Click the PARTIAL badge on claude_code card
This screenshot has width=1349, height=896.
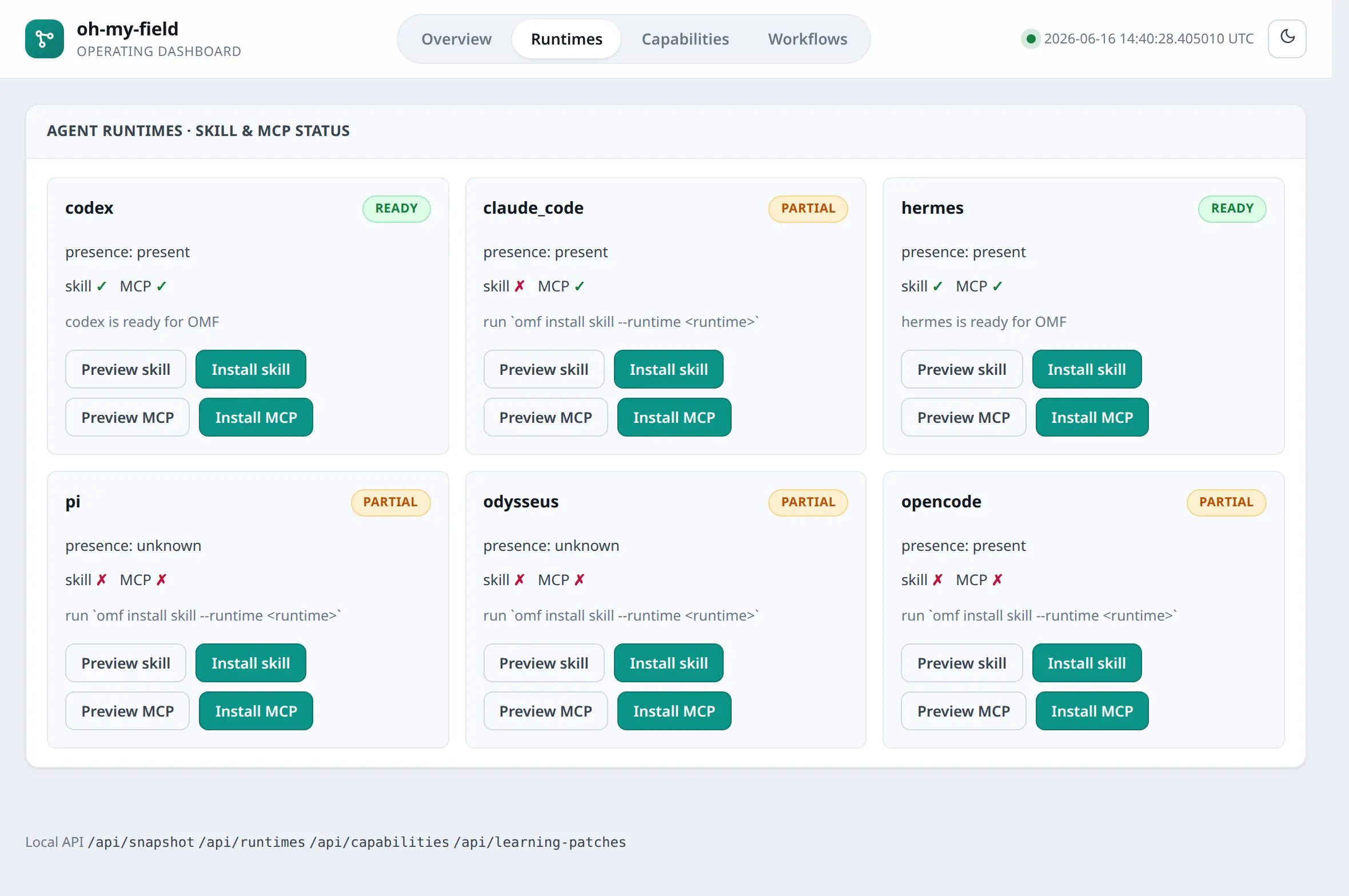[x=808, y=209]
